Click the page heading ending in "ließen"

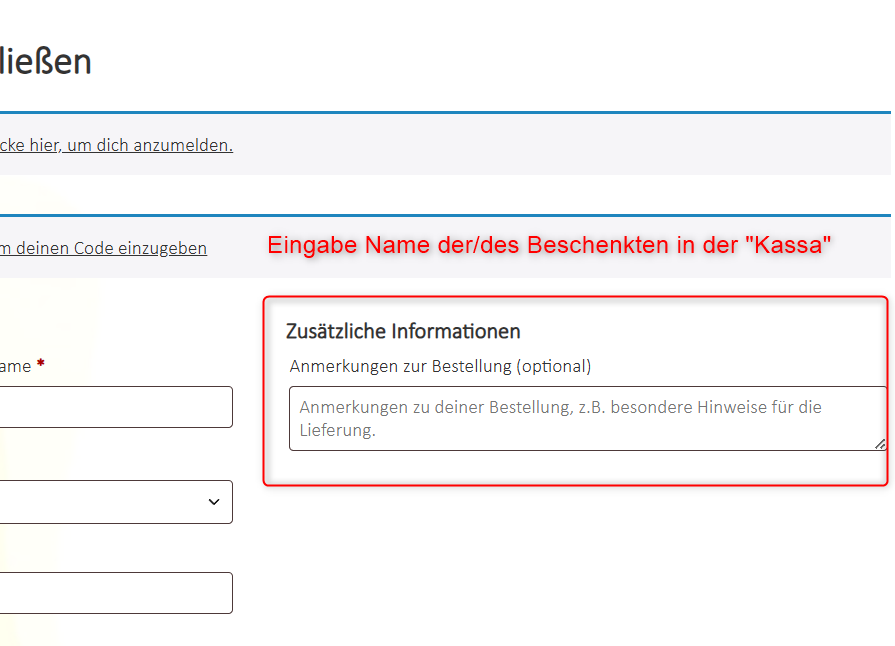point(46,62)
